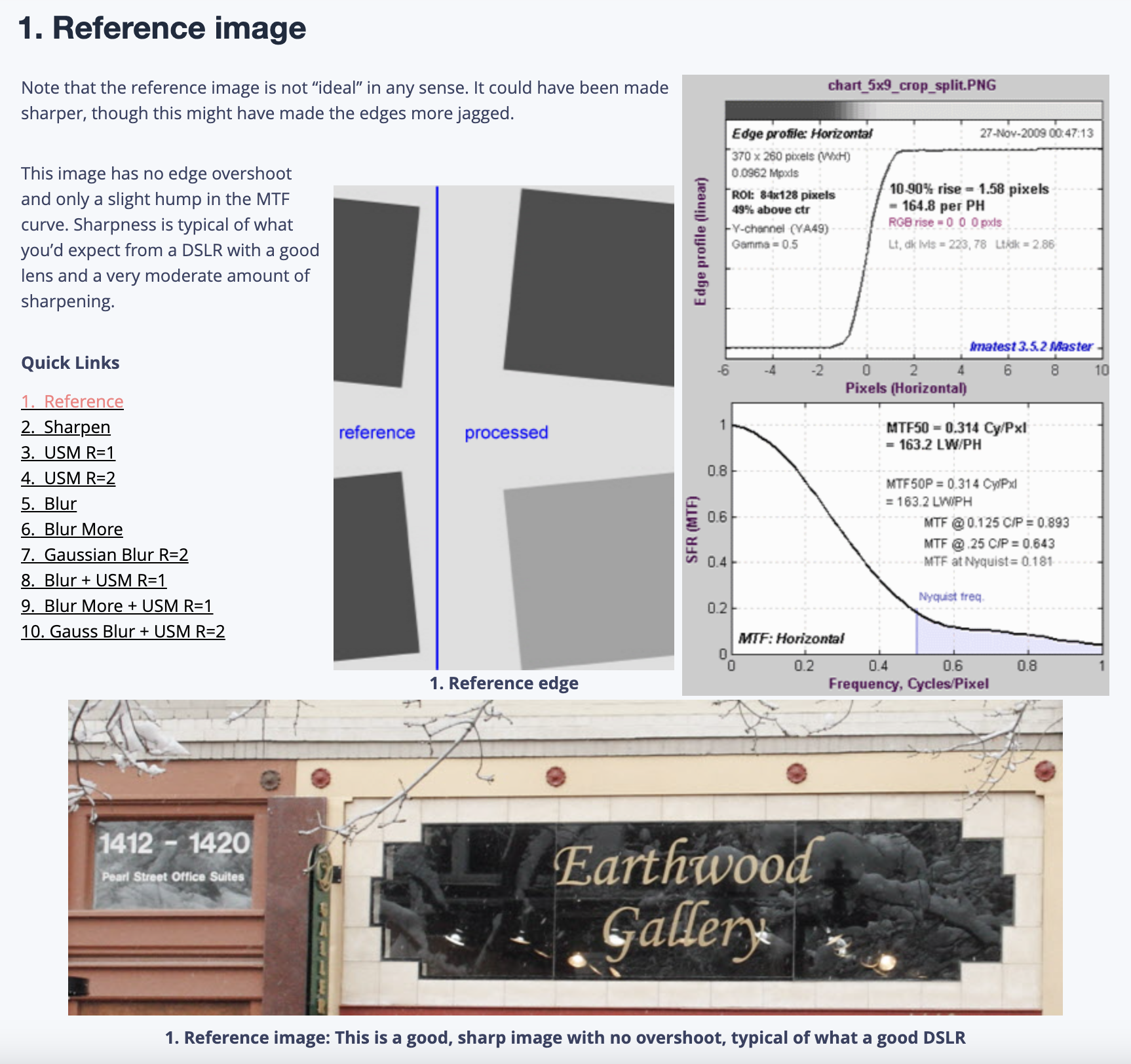
Task: Click the "processed" label in edge image
Action: point(507,432)
